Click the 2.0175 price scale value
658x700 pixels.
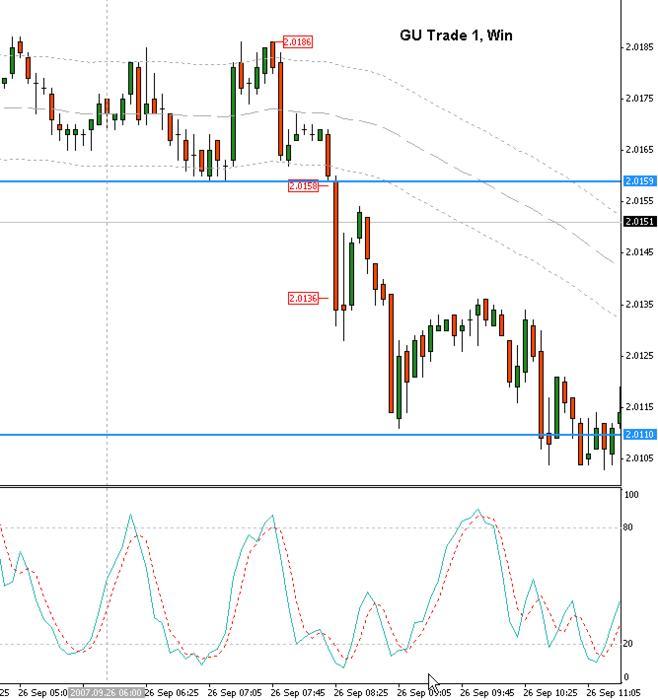(x=639, y=98)
